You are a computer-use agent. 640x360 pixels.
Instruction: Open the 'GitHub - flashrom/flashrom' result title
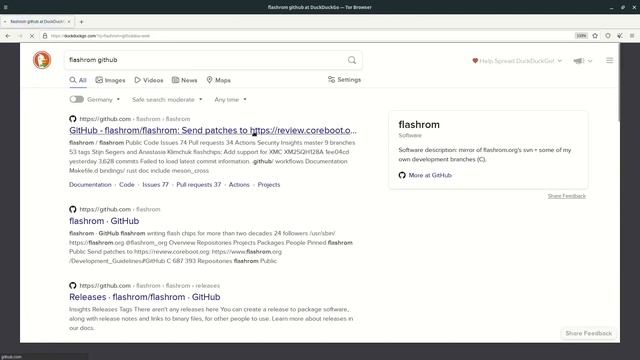(x=213, y=130)
